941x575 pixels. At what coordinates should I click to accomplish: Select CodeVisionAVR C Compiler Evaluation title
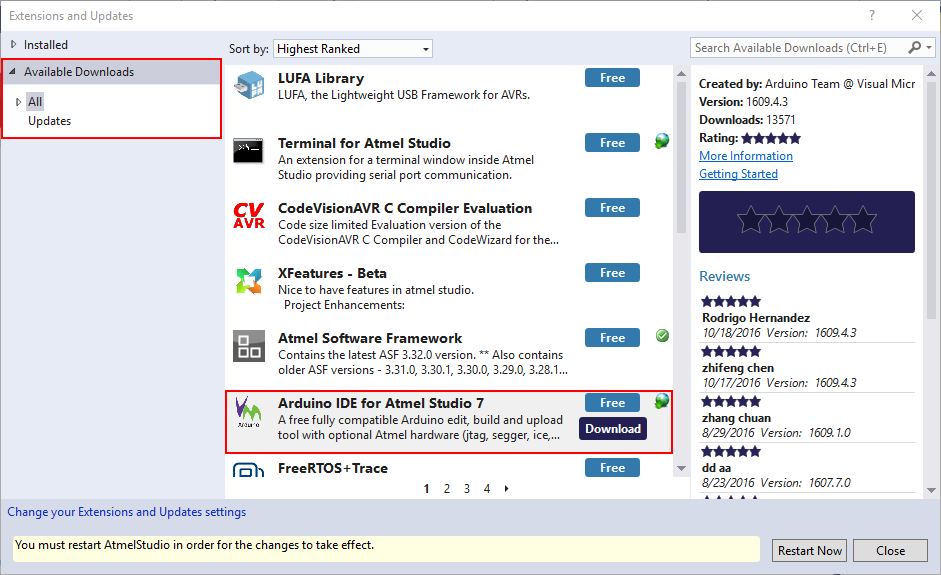[x=405, y=208]
